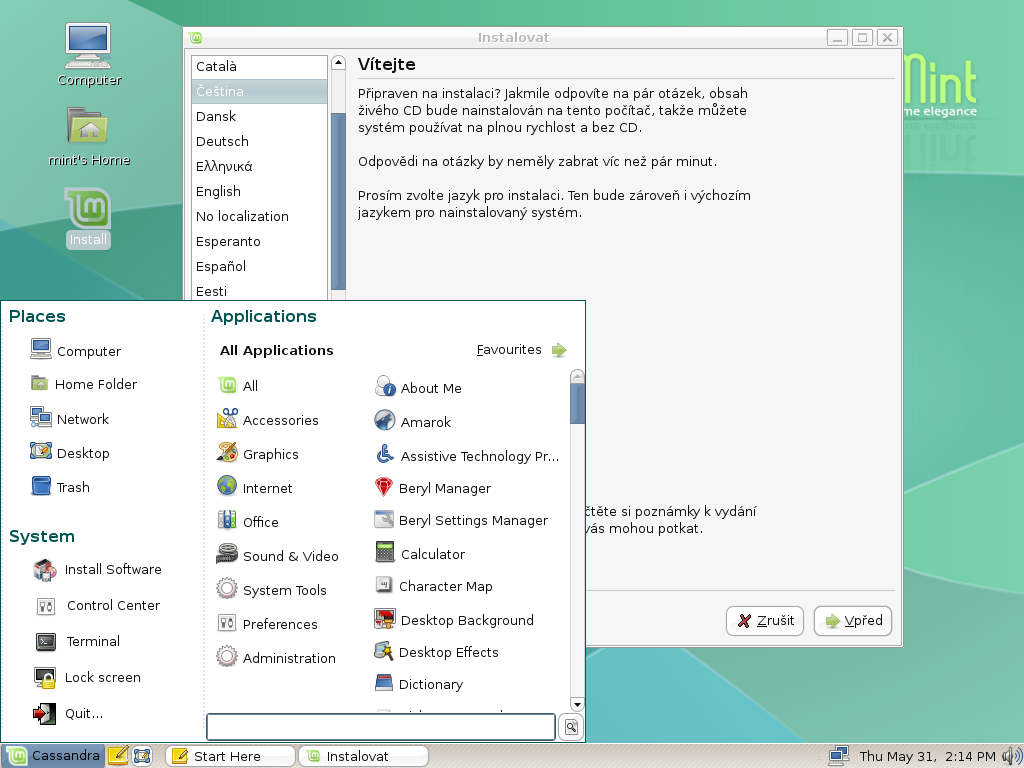Select Català in installer language list
The image size is (1024, 768).
click(x=259, y=66)
